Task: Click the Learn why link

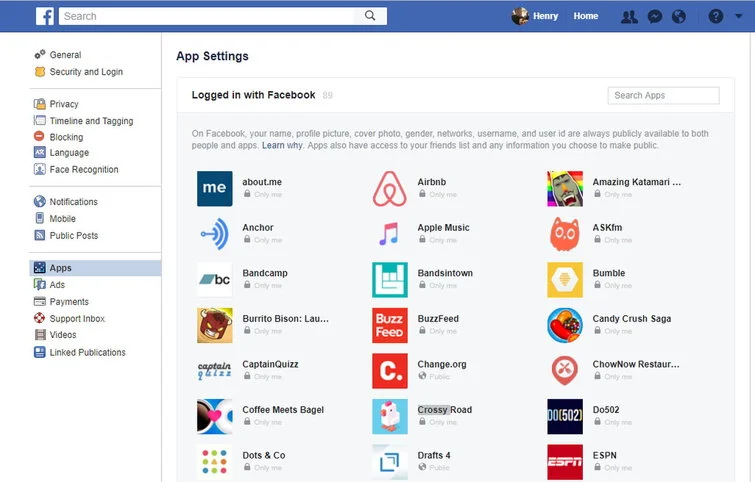Action: pyautogui.click(x=282, y=146)
